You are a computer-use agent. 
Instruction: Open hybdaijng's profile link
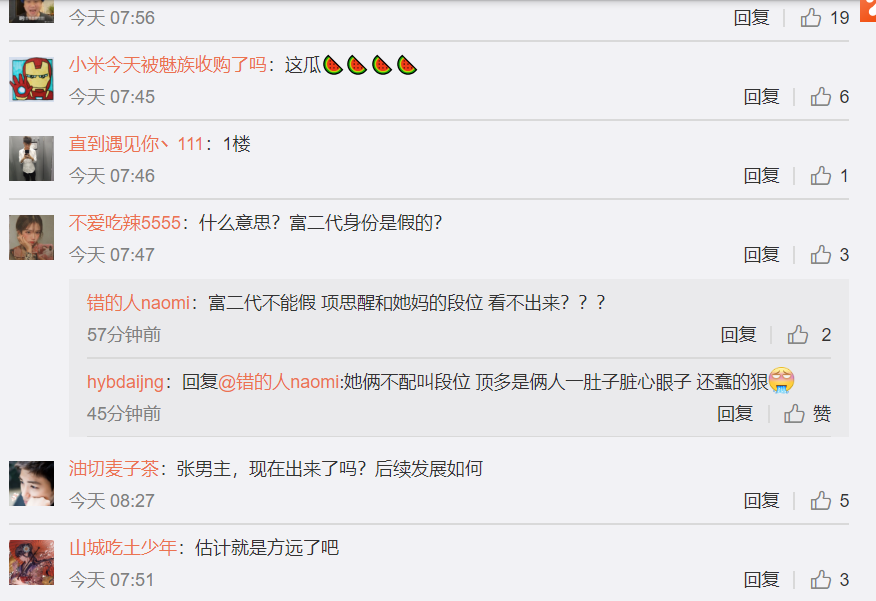[125, 382]
